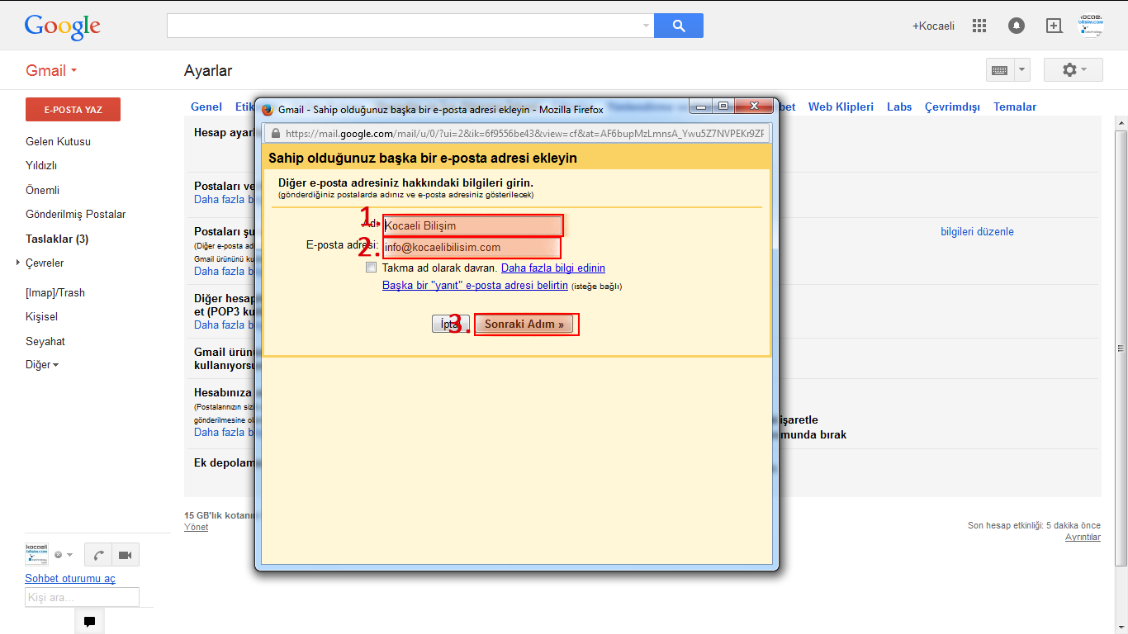
Task: Open Gönderilmiş Postalar folder
Action: tap(76, 214)
